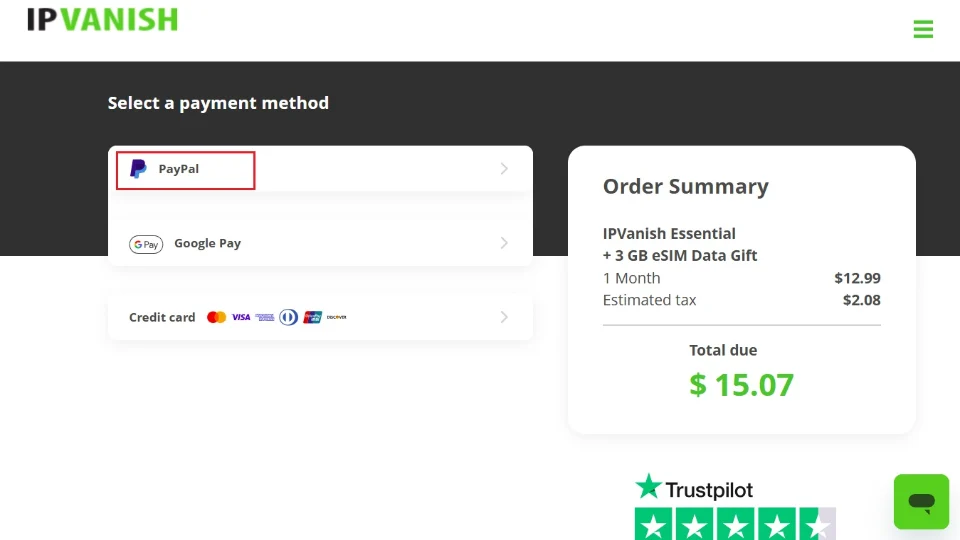Choose Credit card as payment method
960x540 pixels.
162,317
